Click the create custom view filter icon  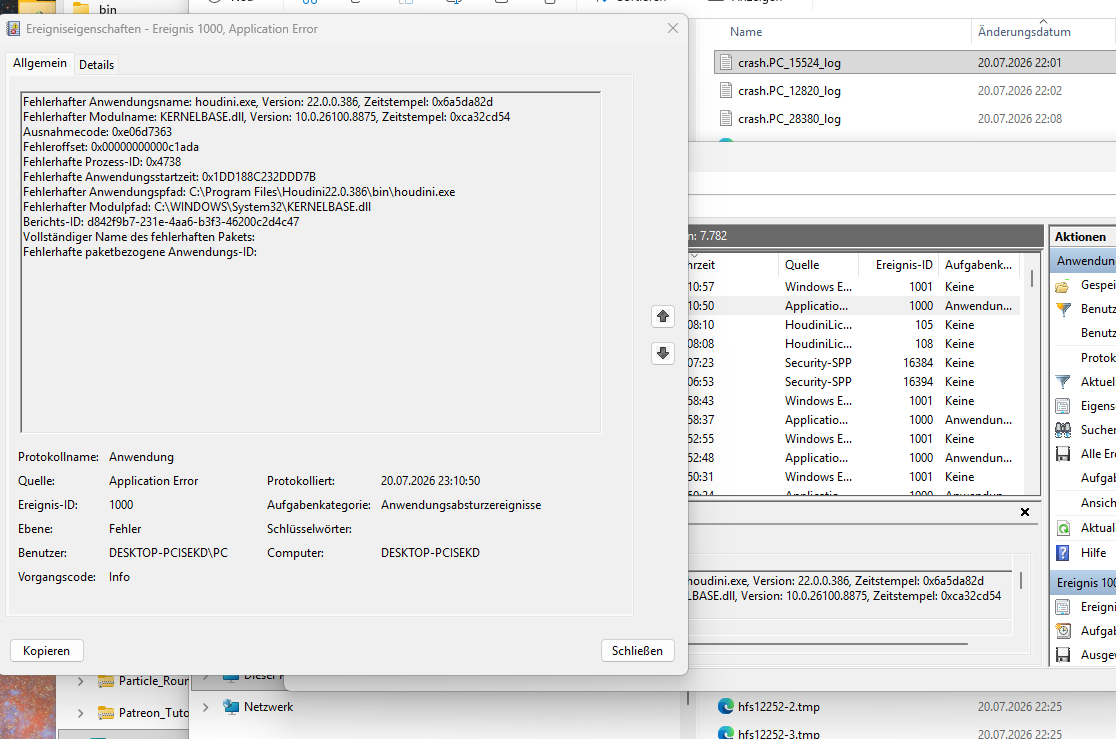click(1063, 309)
